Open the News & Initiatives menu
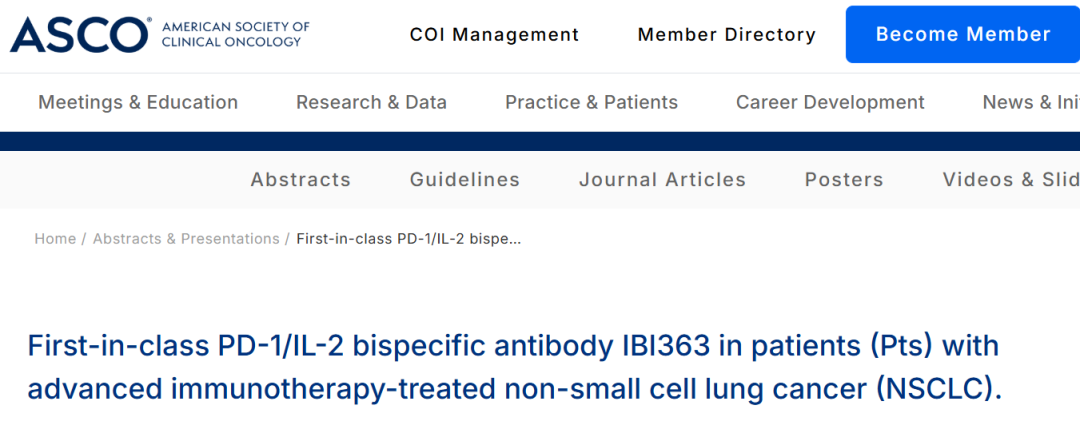 [1031, 103]
